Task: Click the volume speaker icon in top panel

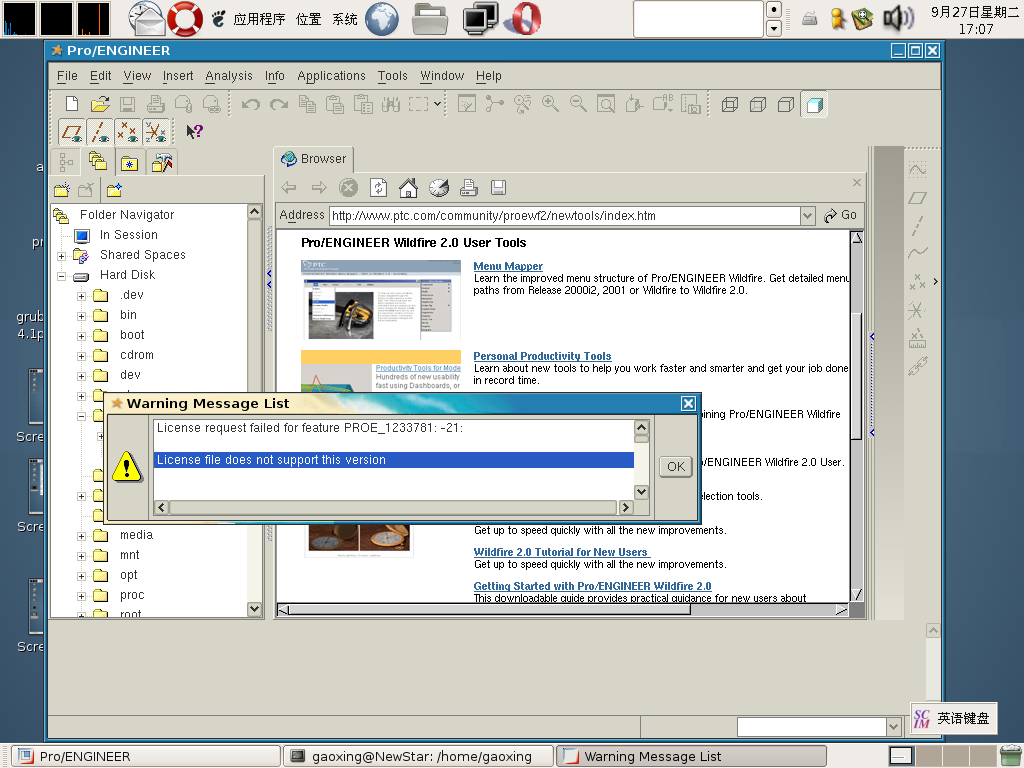Action: 897,18
